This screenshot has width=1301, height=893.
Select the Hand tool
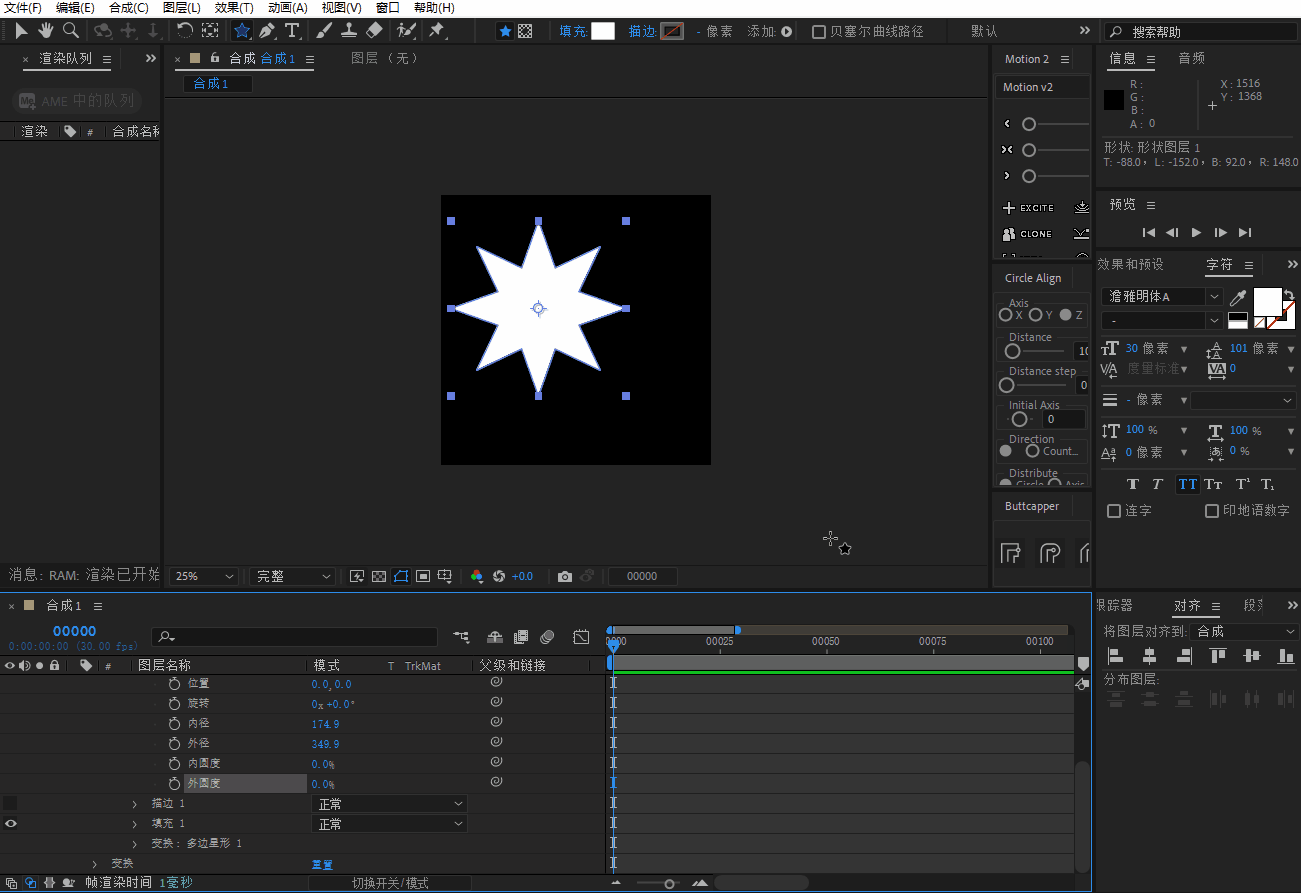point(46,31)
